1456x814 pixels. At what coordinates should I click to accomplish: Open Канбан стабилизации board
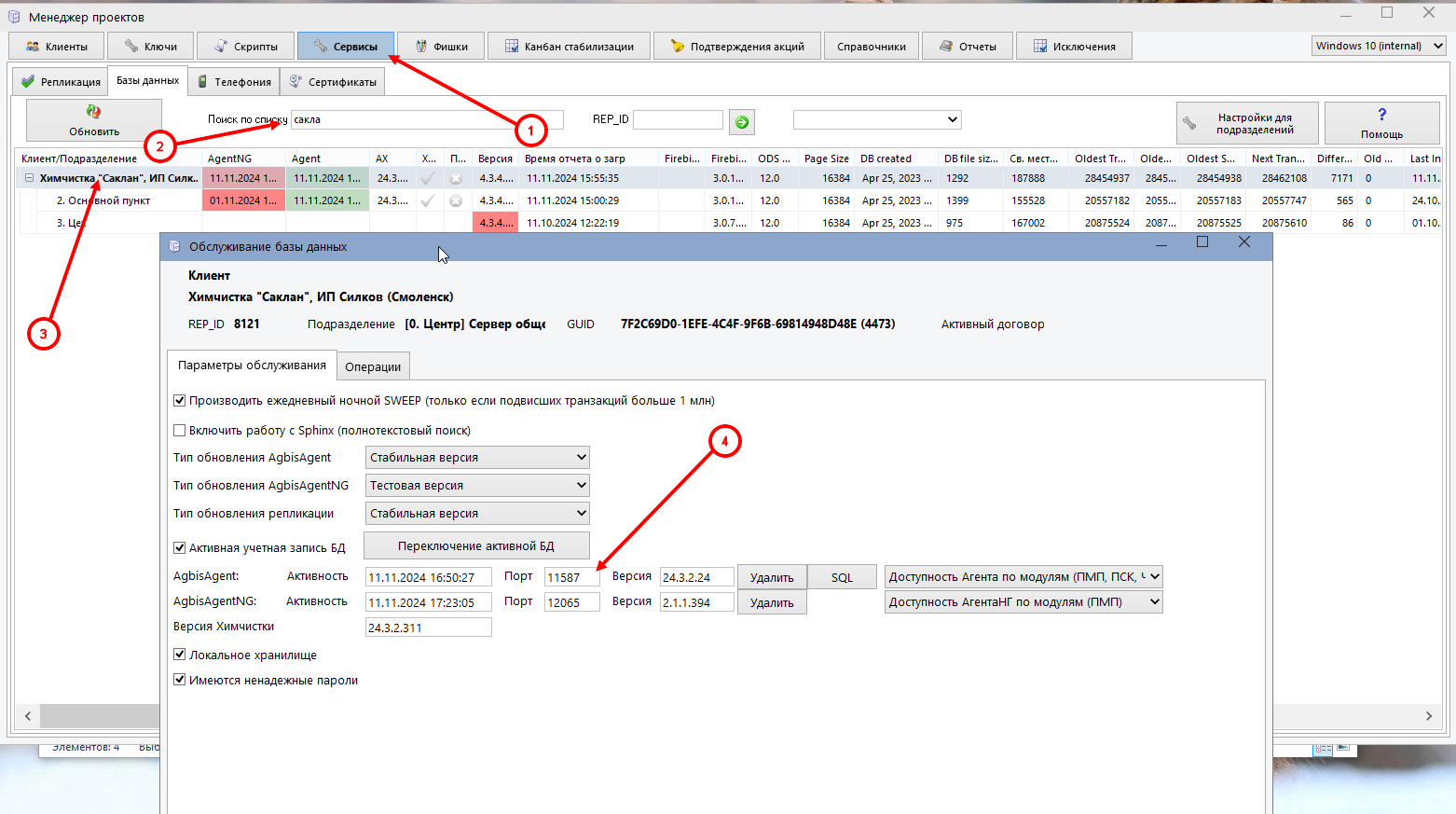[569, 46]
